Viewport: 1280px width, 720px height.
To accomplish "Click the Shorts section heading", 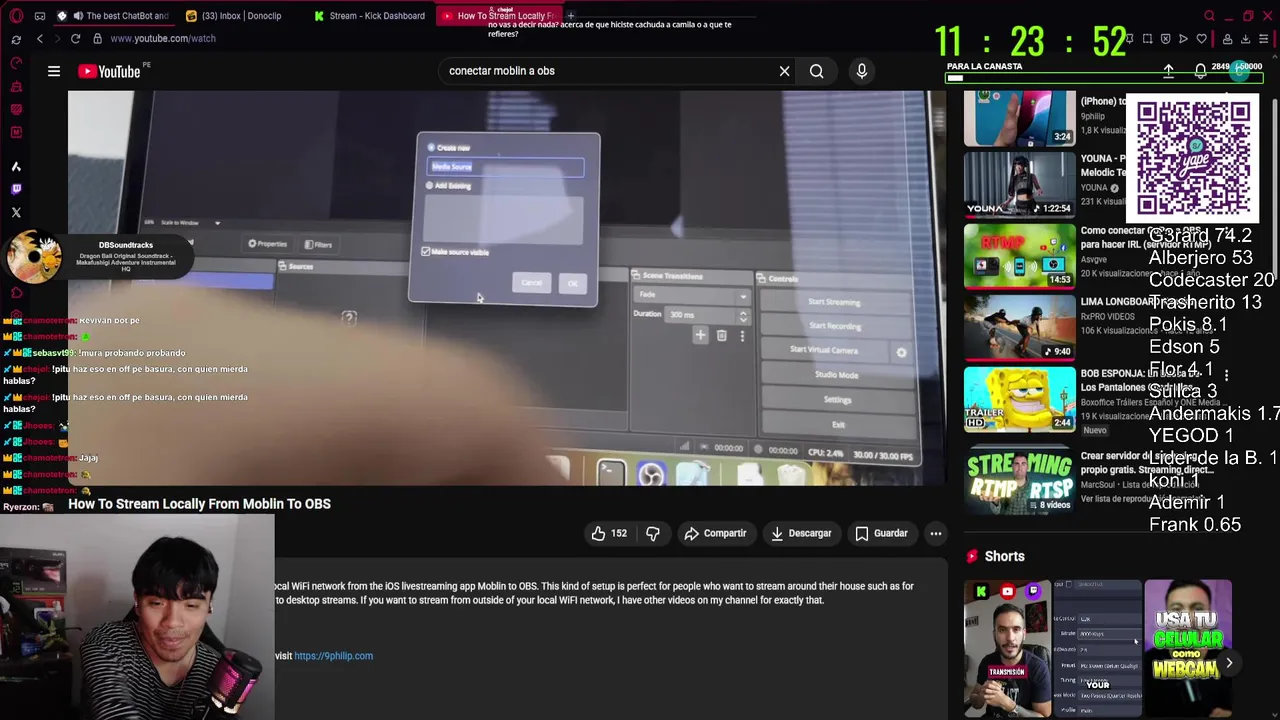I will pyautogui.click(x=1004, y=556).
